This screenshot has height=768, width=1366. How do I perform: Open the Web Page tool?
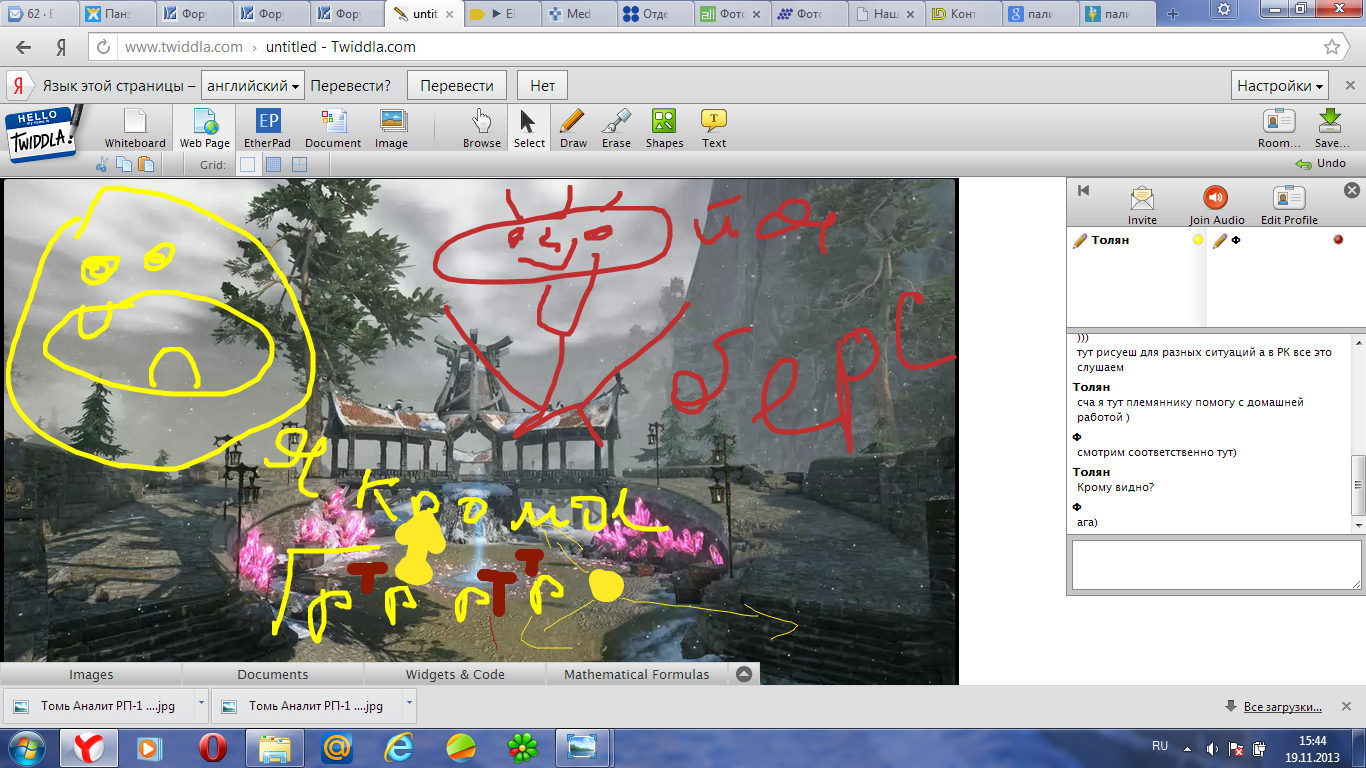pos(205,129)
